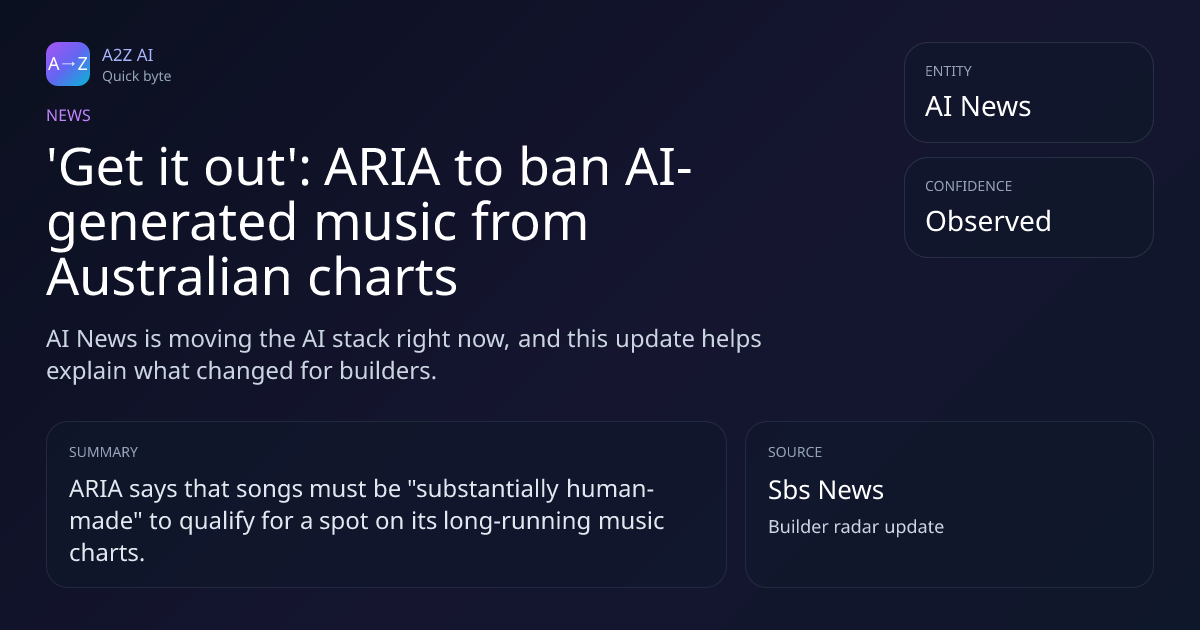Click the AI News entity value
This screenshot has width=1200, height=630.
(978, 106)
